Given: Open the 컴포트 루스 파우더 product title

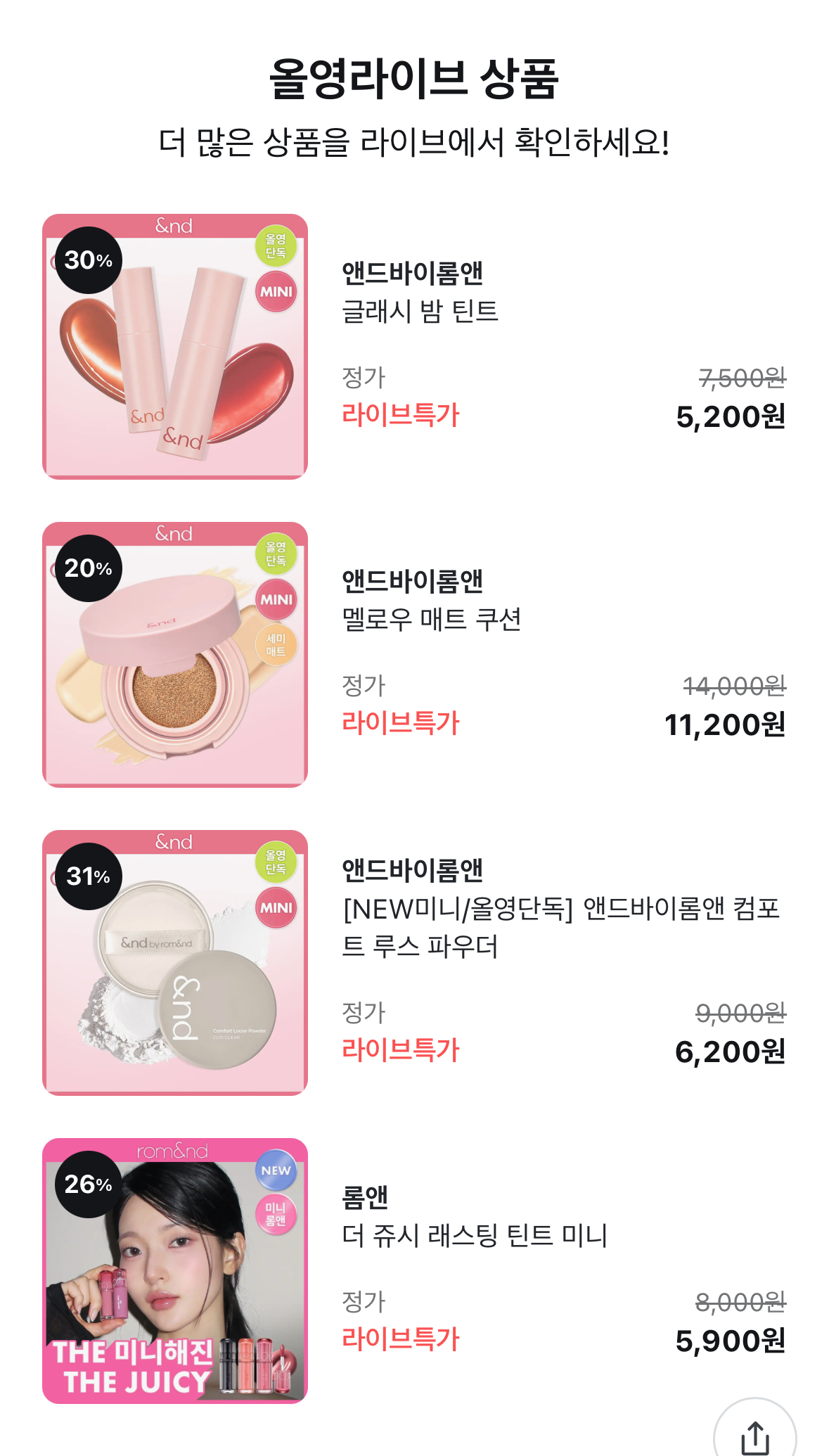Looking at the screenshot, I should [x=561, y=927].
